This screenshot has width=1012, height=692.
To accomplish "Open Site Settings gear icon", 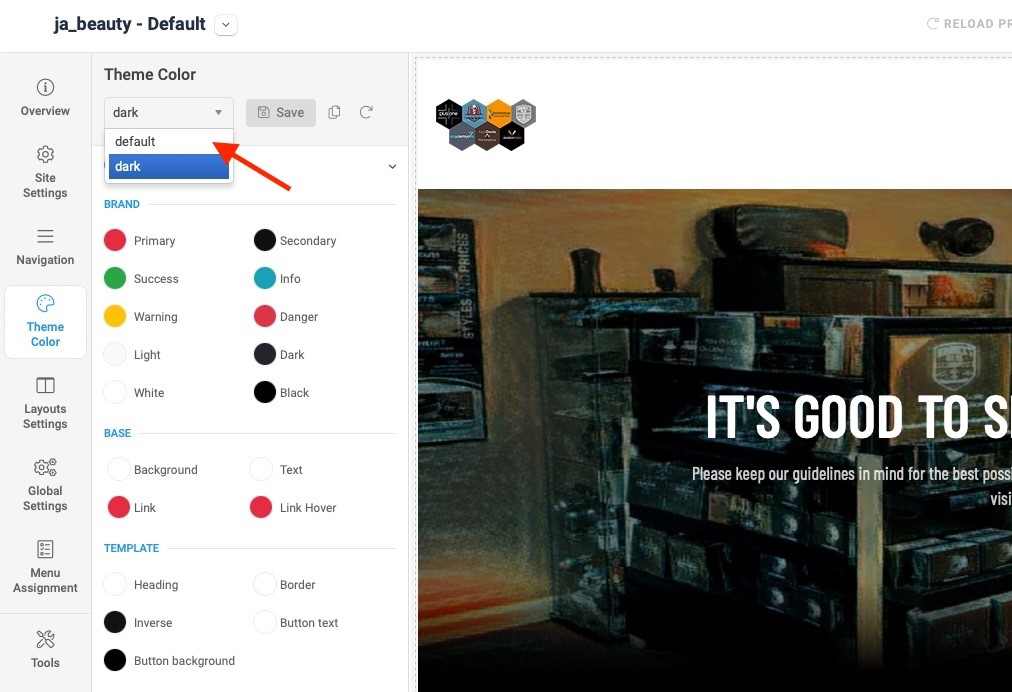I will pyautogui.click(x=45, y=154).
